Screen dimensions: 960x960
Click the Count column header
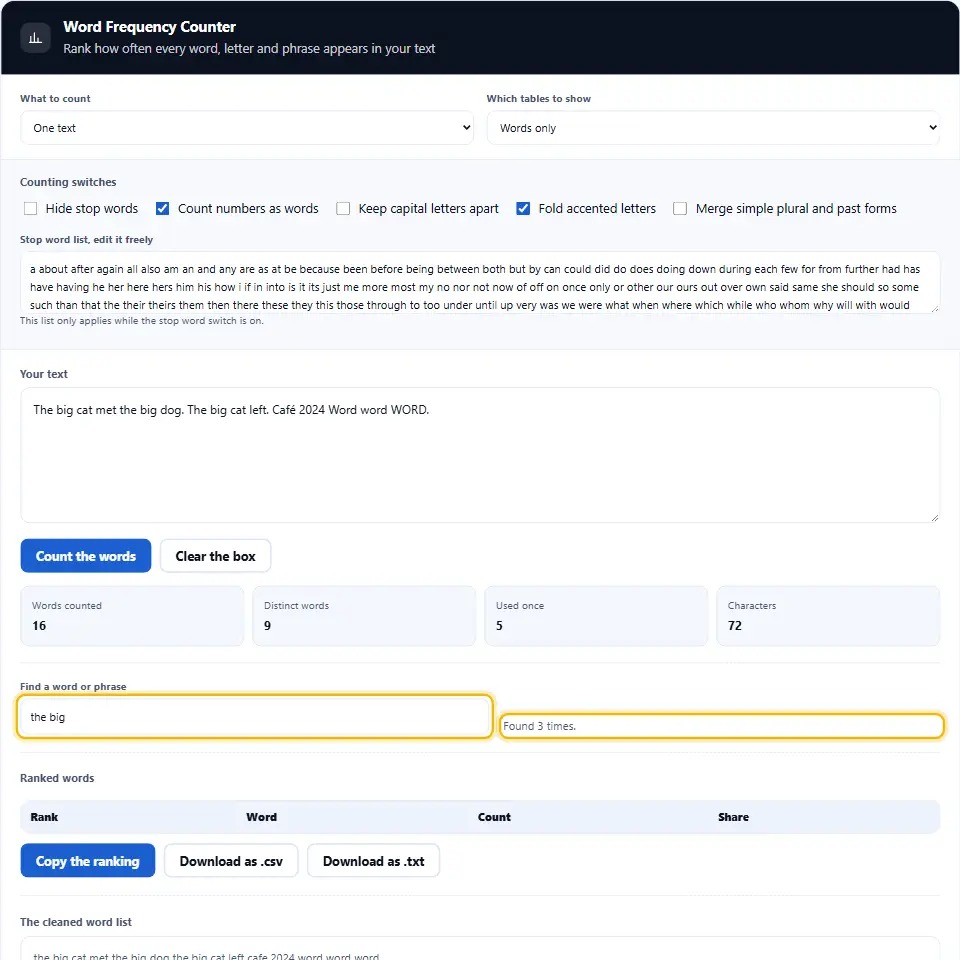(494, 817)
